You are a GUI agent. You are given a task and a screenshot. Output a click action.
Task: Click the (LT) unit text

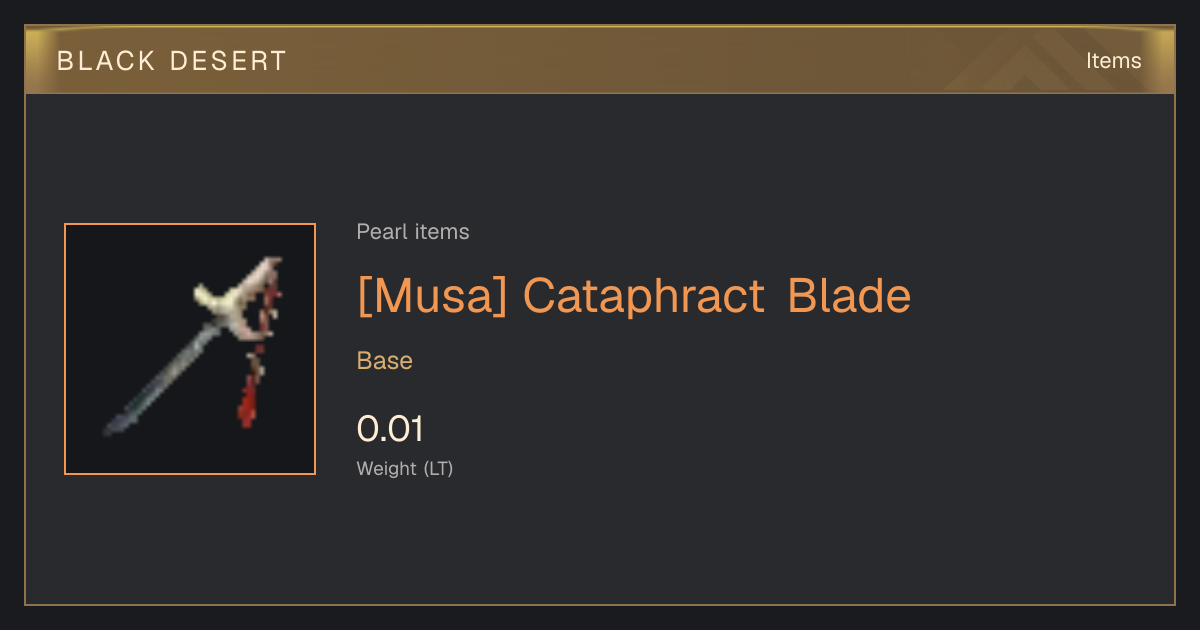438,468
